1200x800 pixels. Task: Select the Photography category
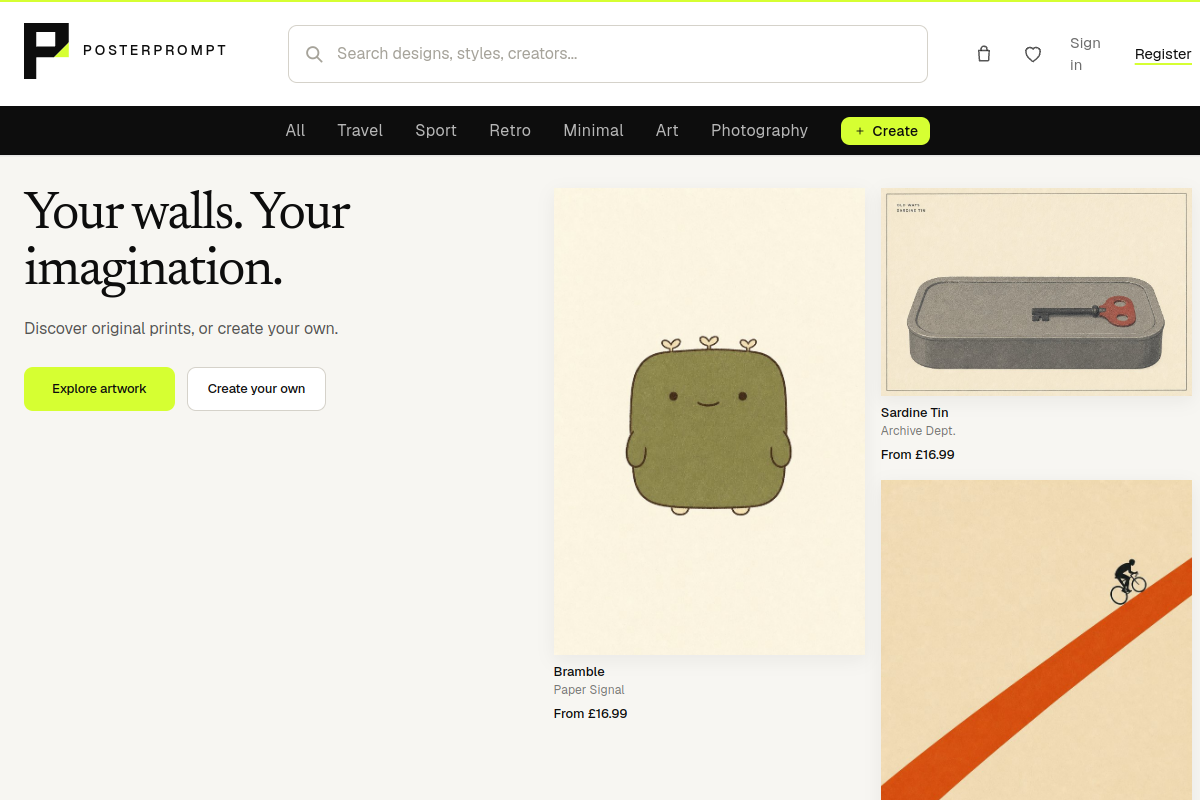(759, 130)
